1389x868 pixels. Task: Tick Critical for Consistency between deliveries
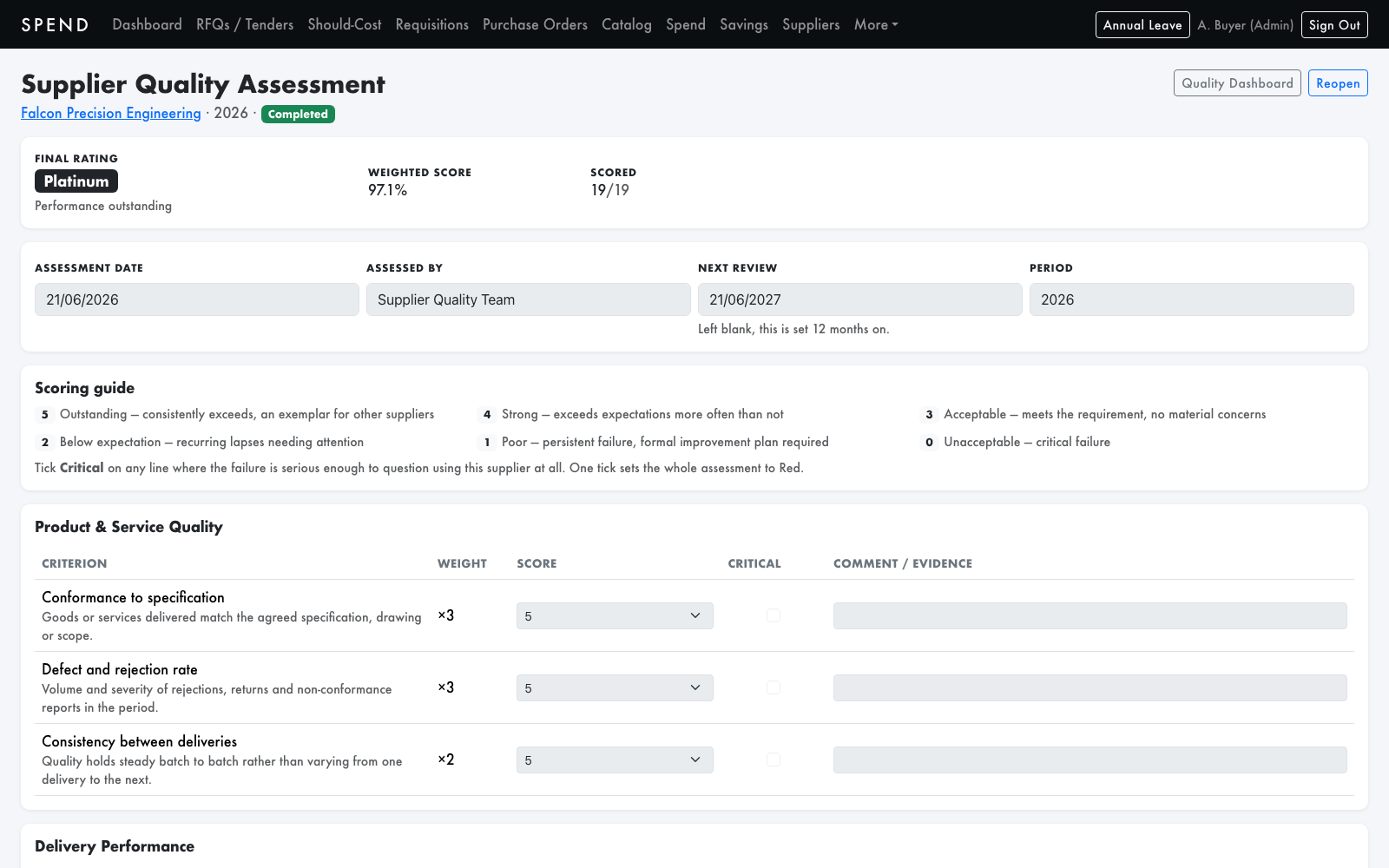tap(773, 759)
